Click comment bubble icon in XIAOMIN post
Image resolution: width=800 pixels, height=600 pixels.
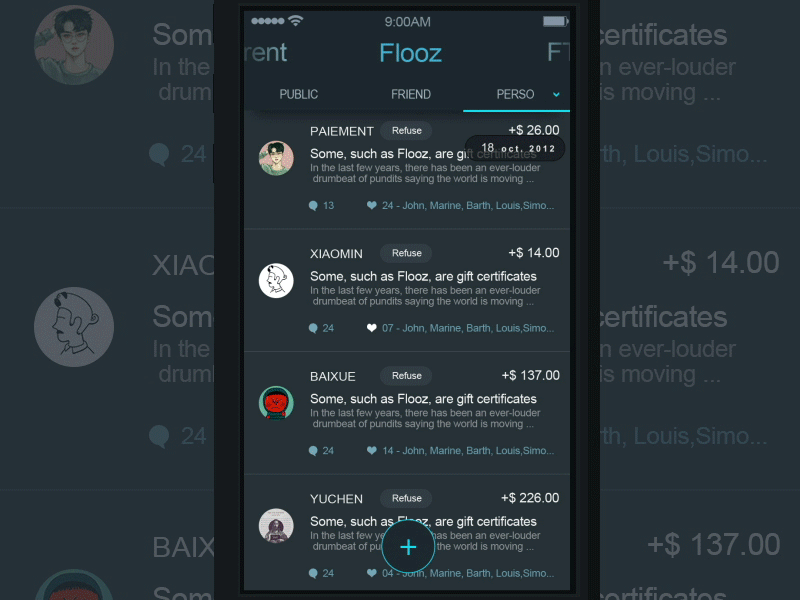(313, 328)
